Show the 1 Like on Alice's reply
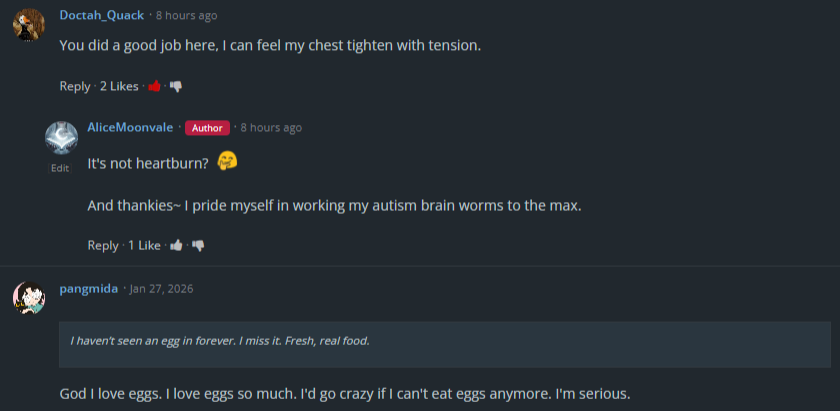The height and width of the screenshot is (411, 840). [x=144, y=245]
